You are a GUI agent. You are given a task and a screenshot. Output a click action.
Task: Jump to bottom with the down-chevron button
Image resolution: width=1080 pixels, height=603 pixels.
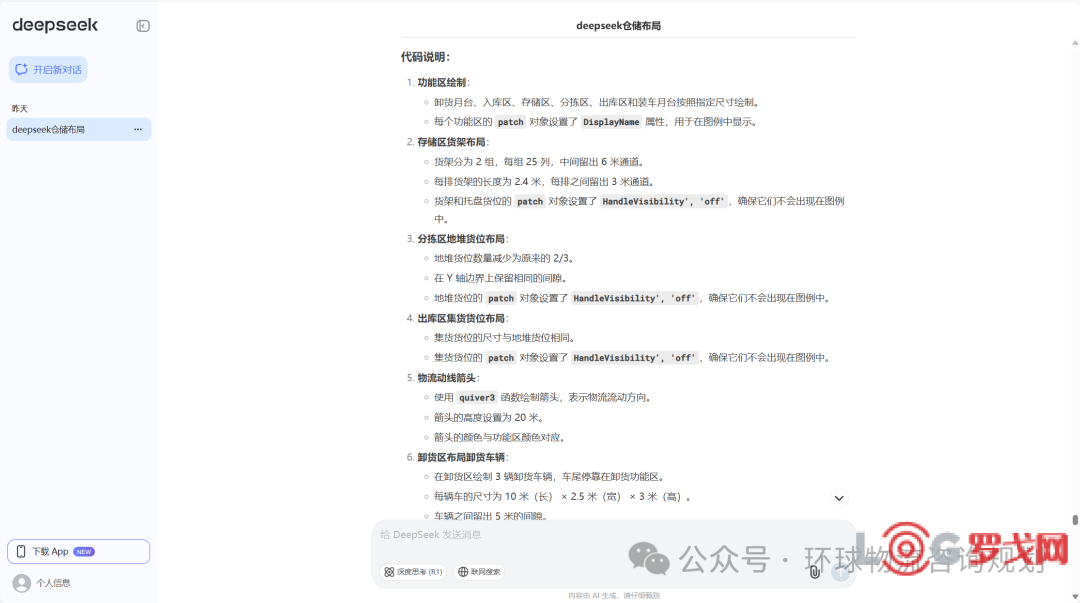pos(839,498)
